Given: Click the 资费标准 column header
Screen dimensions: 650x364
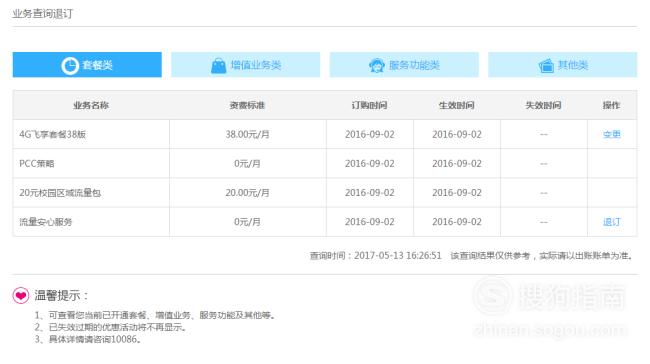Looking at the screenshot, I should 247,105.
